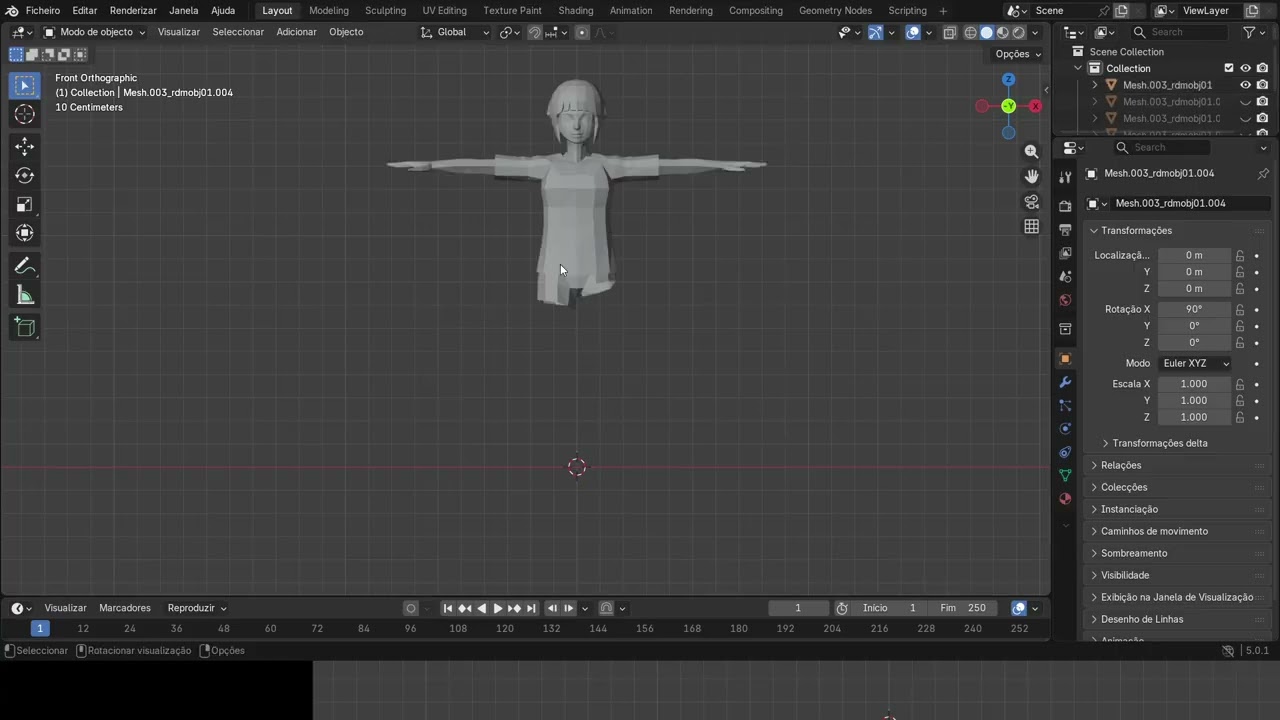Open rotation mode Euler XYZ dropdown

click(1196, 363)
